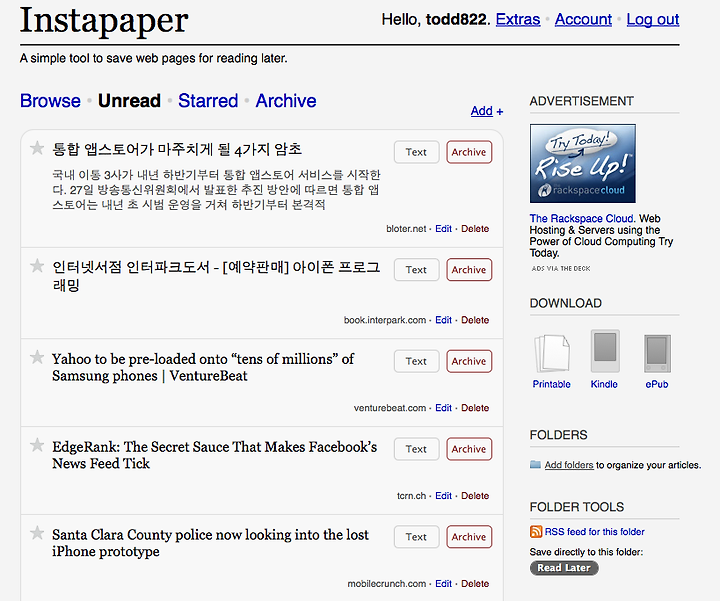
Task: Open the lost iPhone prototype article title
Action: tap(210, 543)
